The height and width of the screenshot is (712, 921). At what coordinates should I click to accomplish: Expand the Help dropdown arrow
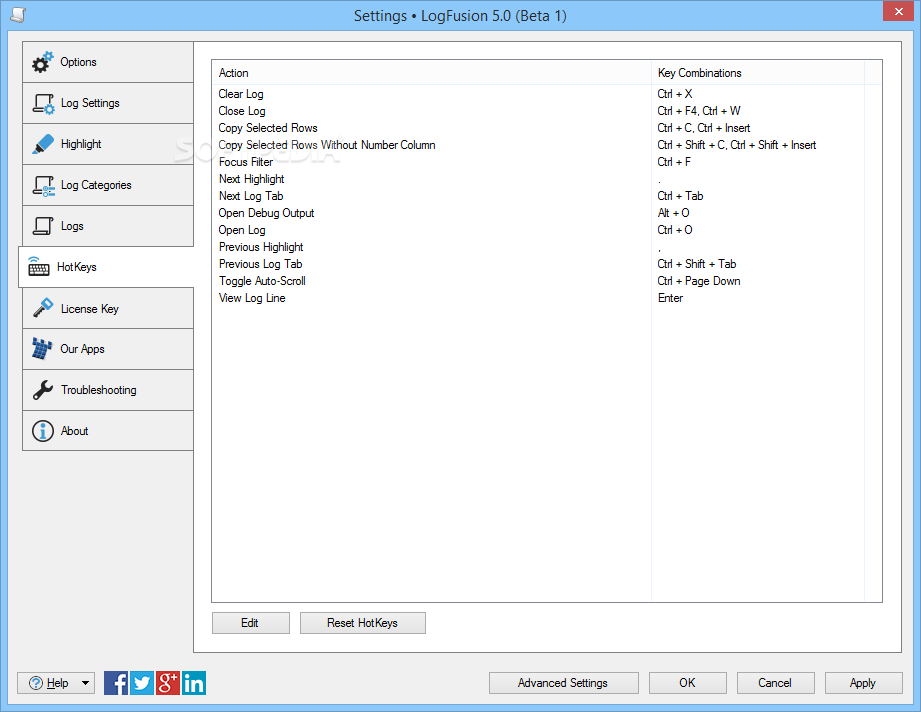tap(86, 683)
